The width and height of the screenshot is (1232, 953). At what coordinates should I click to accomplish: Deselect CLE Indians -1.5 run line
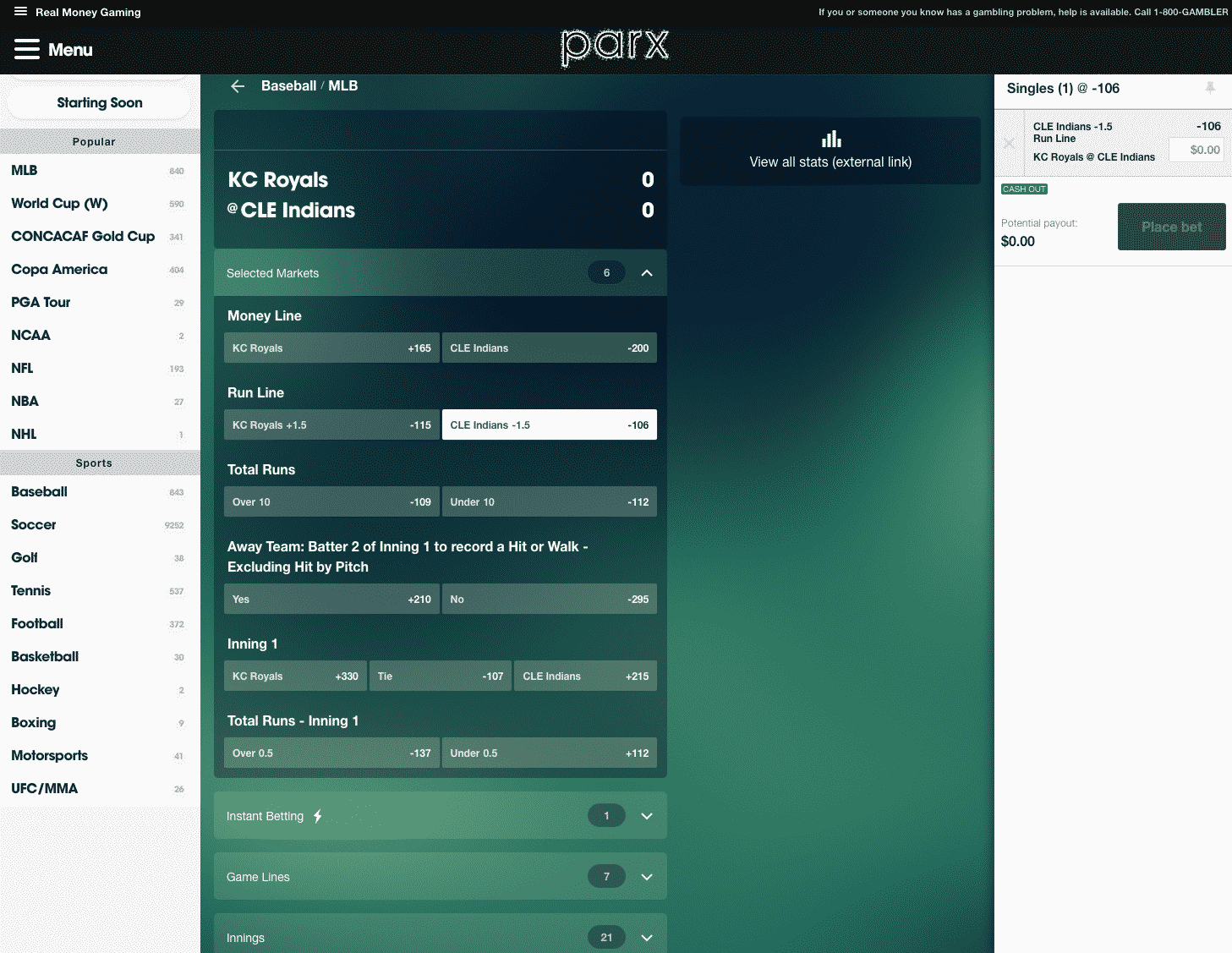coord(550,425)
